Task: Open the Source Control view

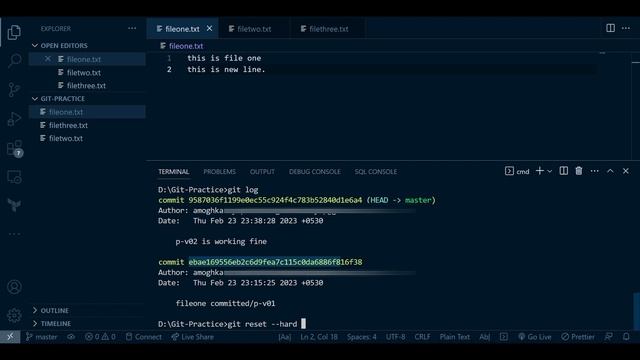Action: pyautogui.click(x=14, y=89)
